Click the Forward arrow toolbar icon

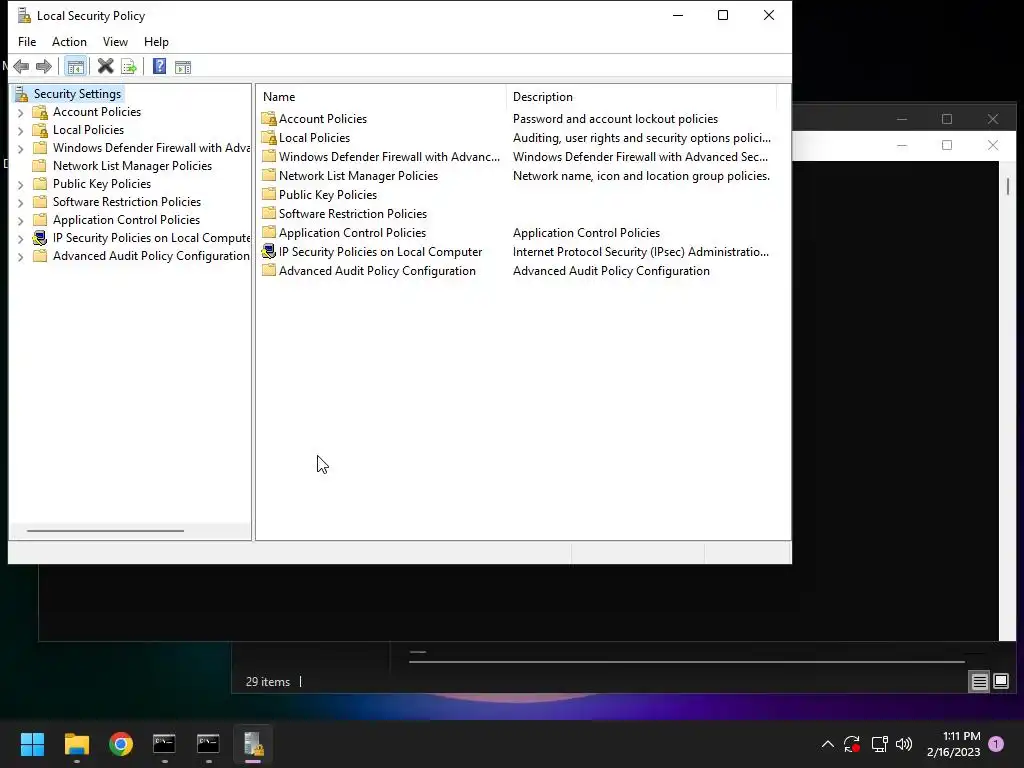pos(44,67)
